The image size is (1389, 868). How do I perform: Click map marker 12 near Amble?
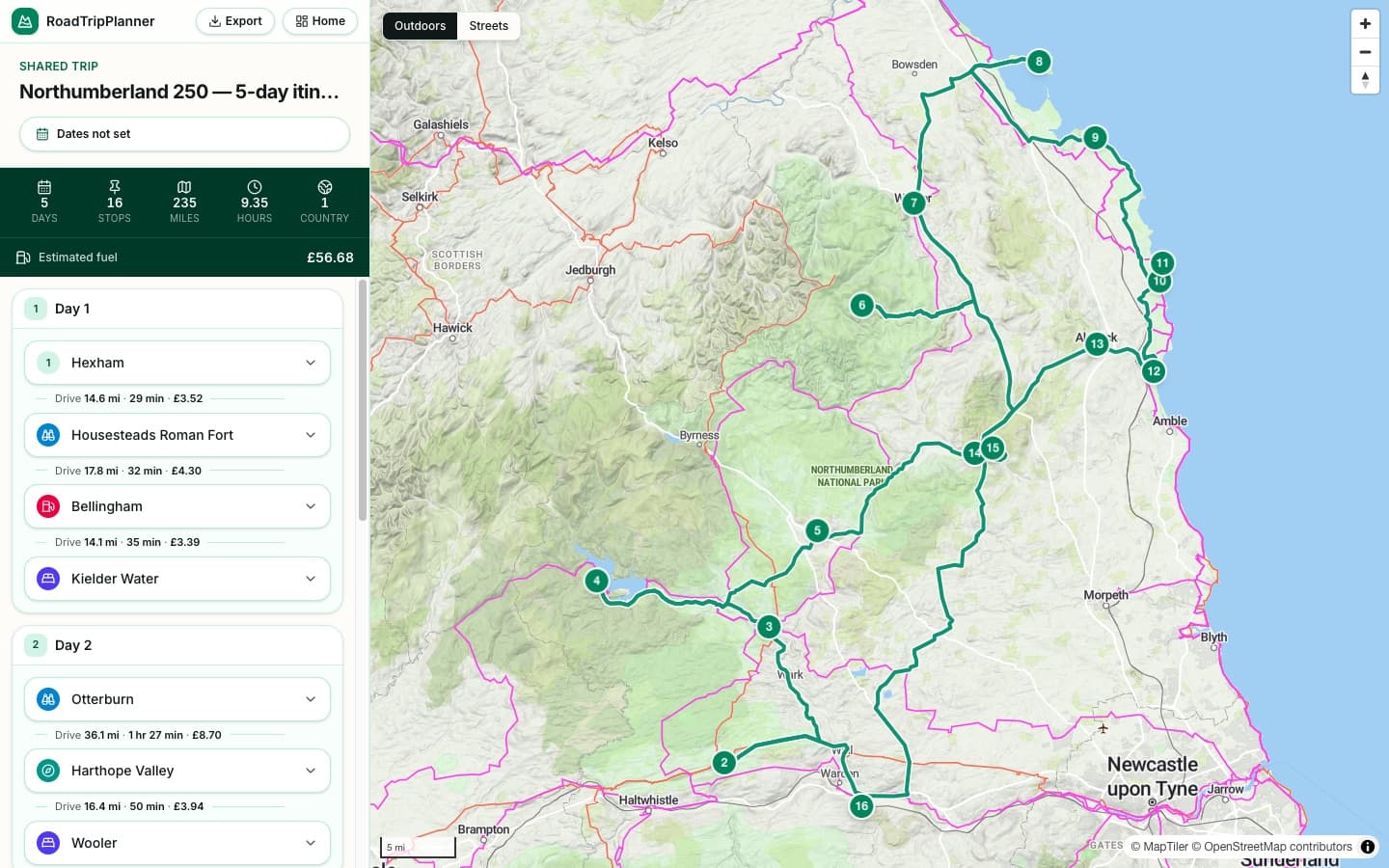[1154, 371]
